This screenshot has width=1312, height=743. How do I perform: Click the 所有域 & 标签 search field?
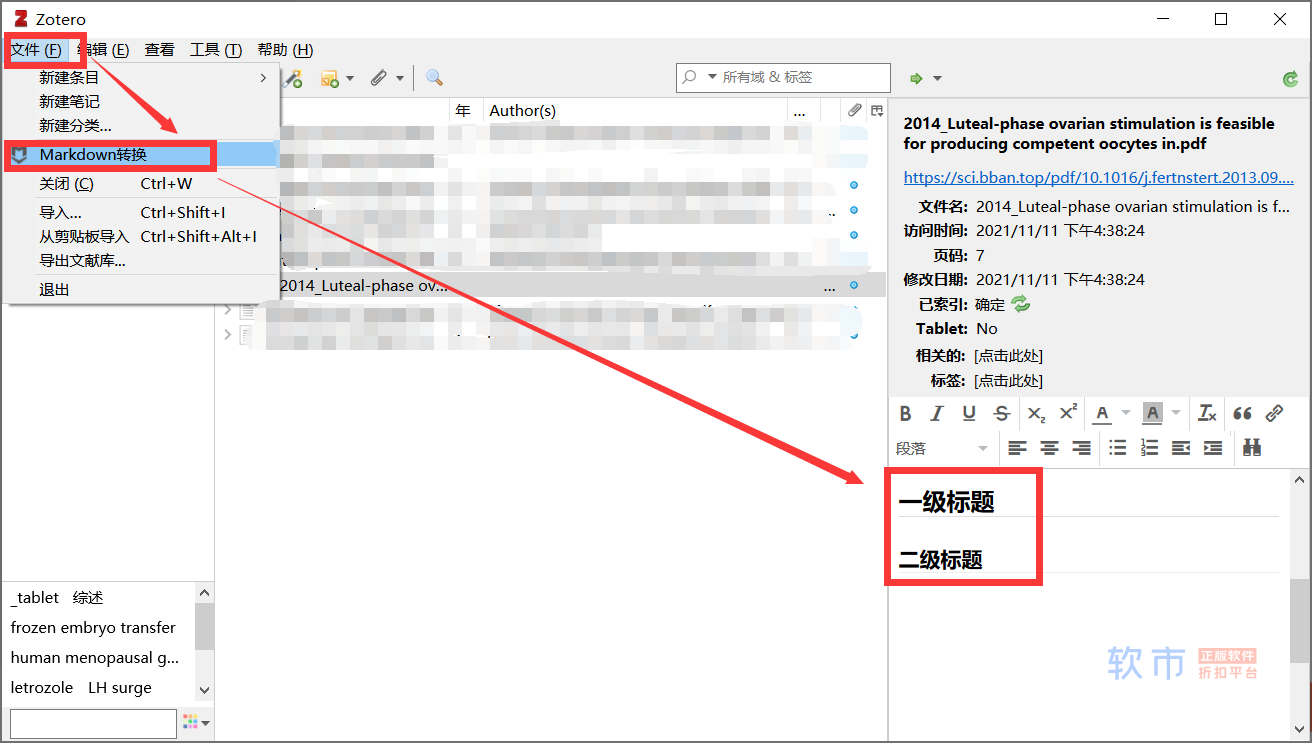click(x=783, y=77)
